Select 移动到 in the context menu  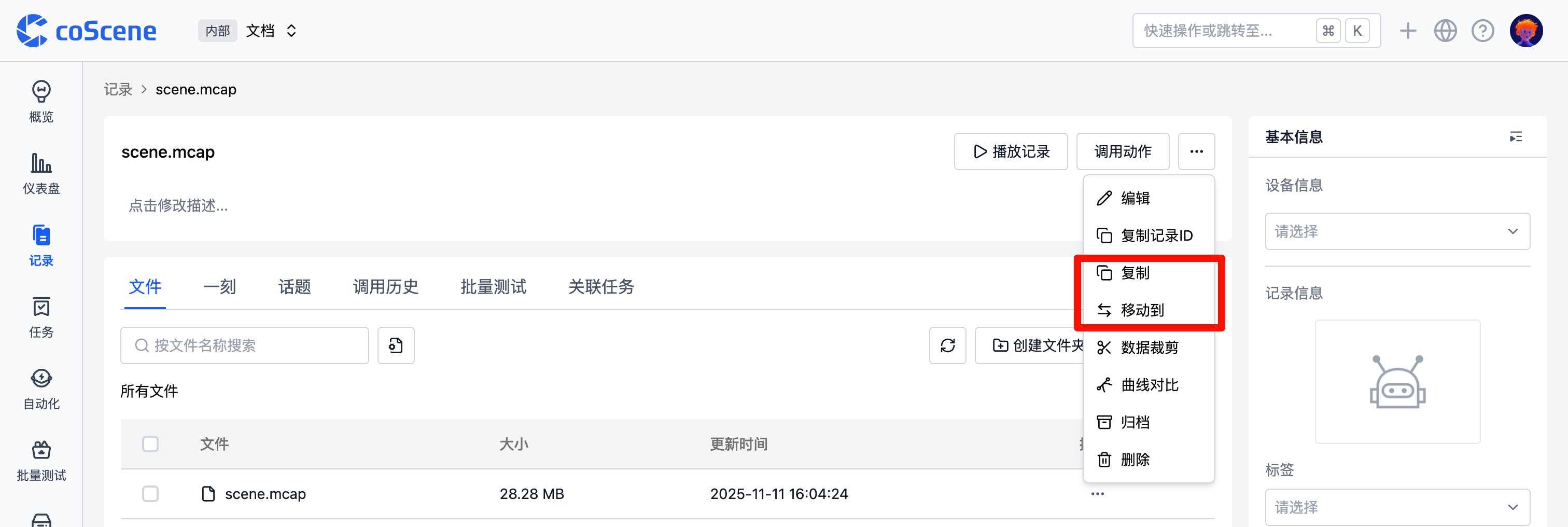coord(1142,310)
